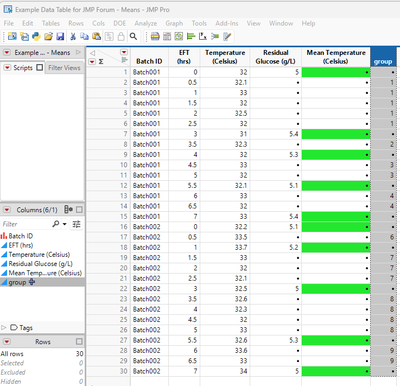Select the Mean Temperature (Celsius) column header
The image size is (400, 386).
coord(336,57)
